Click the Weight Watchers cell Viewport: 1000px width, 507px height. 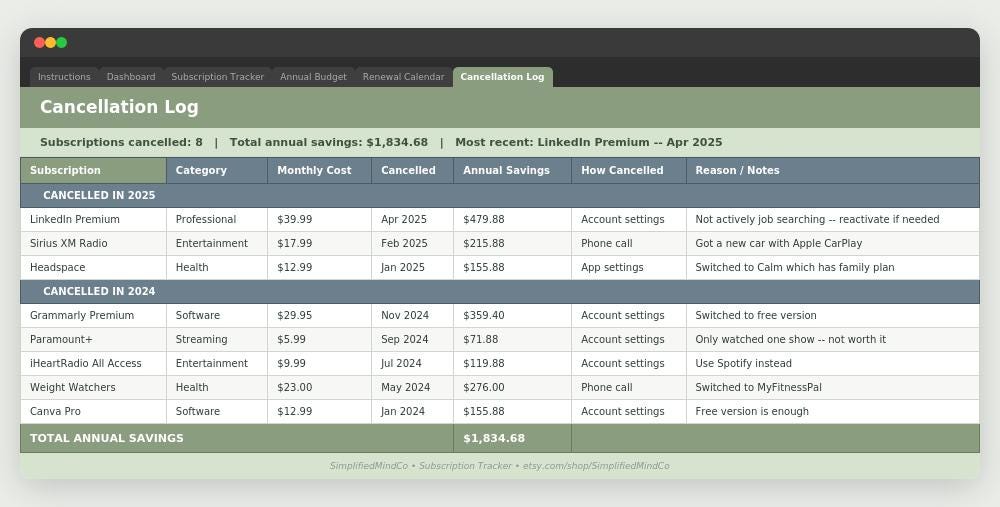pyautogui.click(x=93, y=388)
